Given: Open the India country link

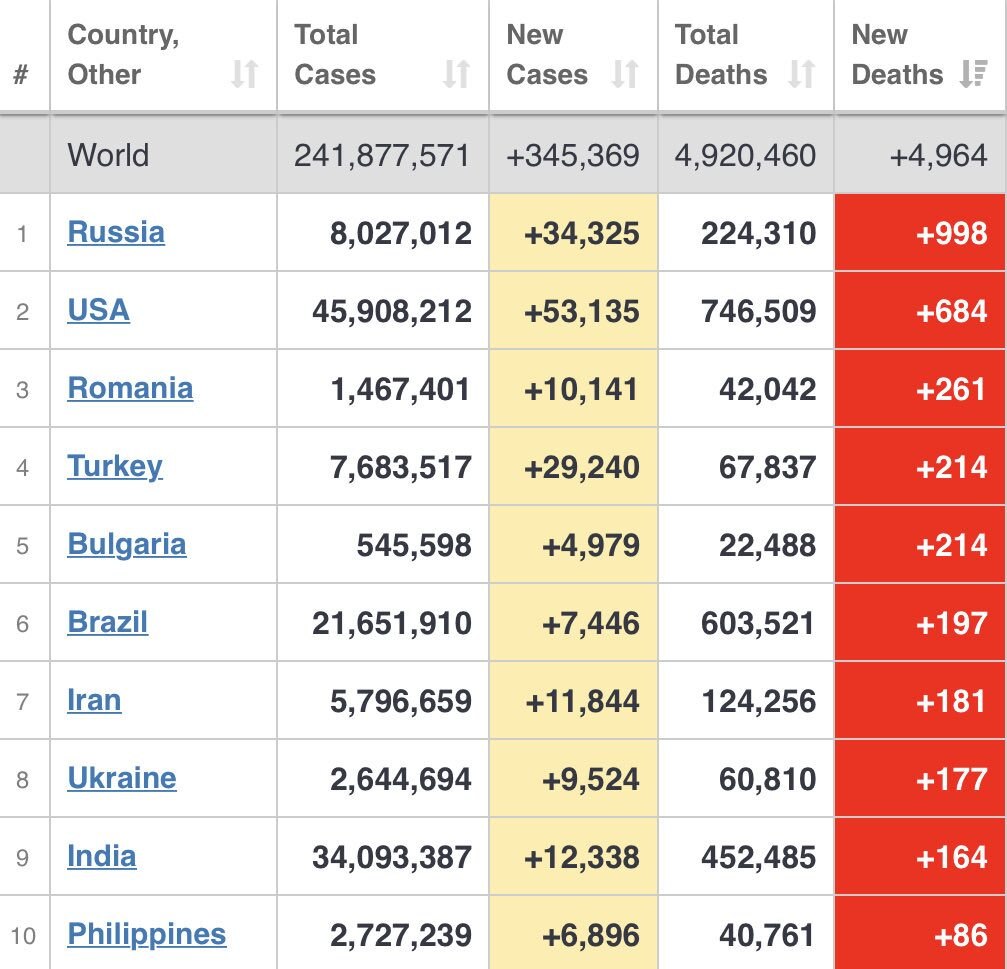Looking at the screenshot, I should tap(101, 856).
